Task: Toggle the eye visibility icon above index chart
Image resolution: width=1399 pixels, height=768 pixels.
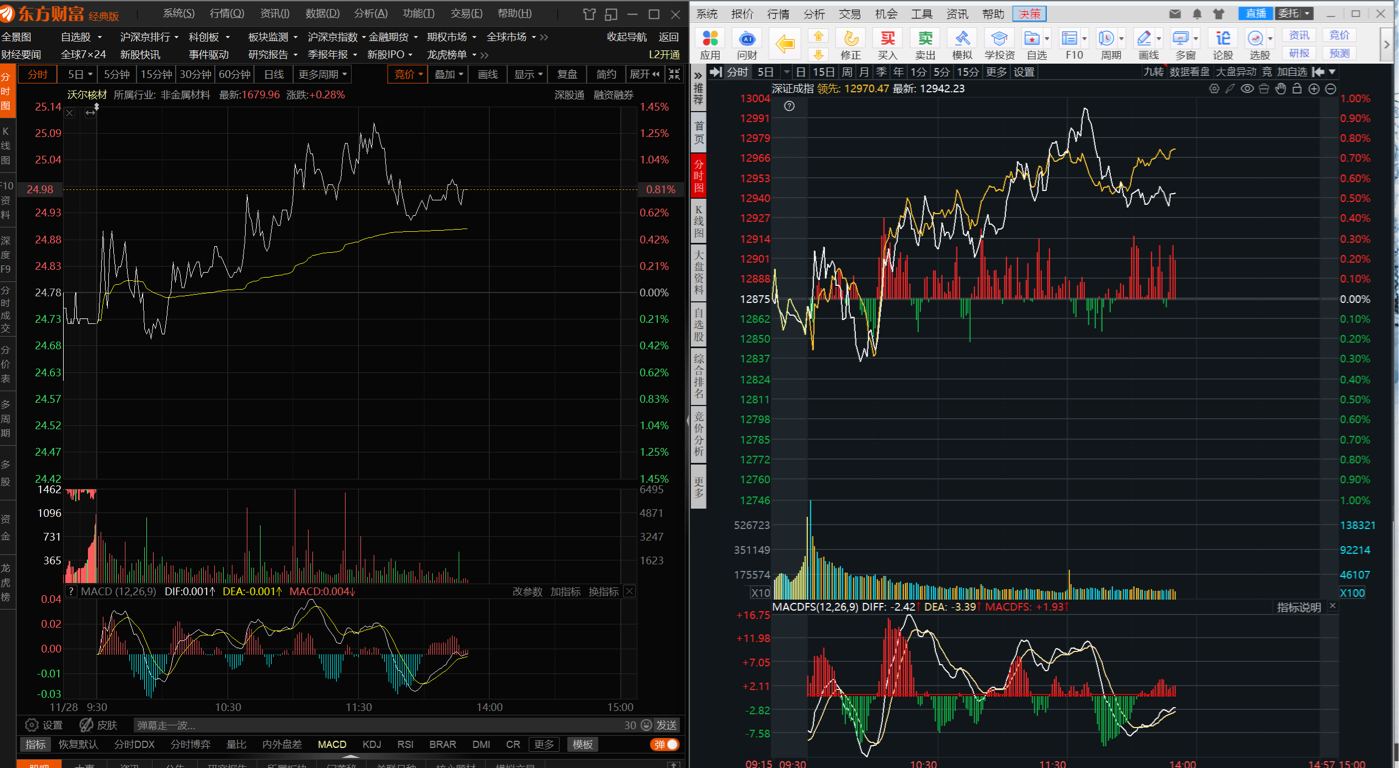Action: (1247, 89)
